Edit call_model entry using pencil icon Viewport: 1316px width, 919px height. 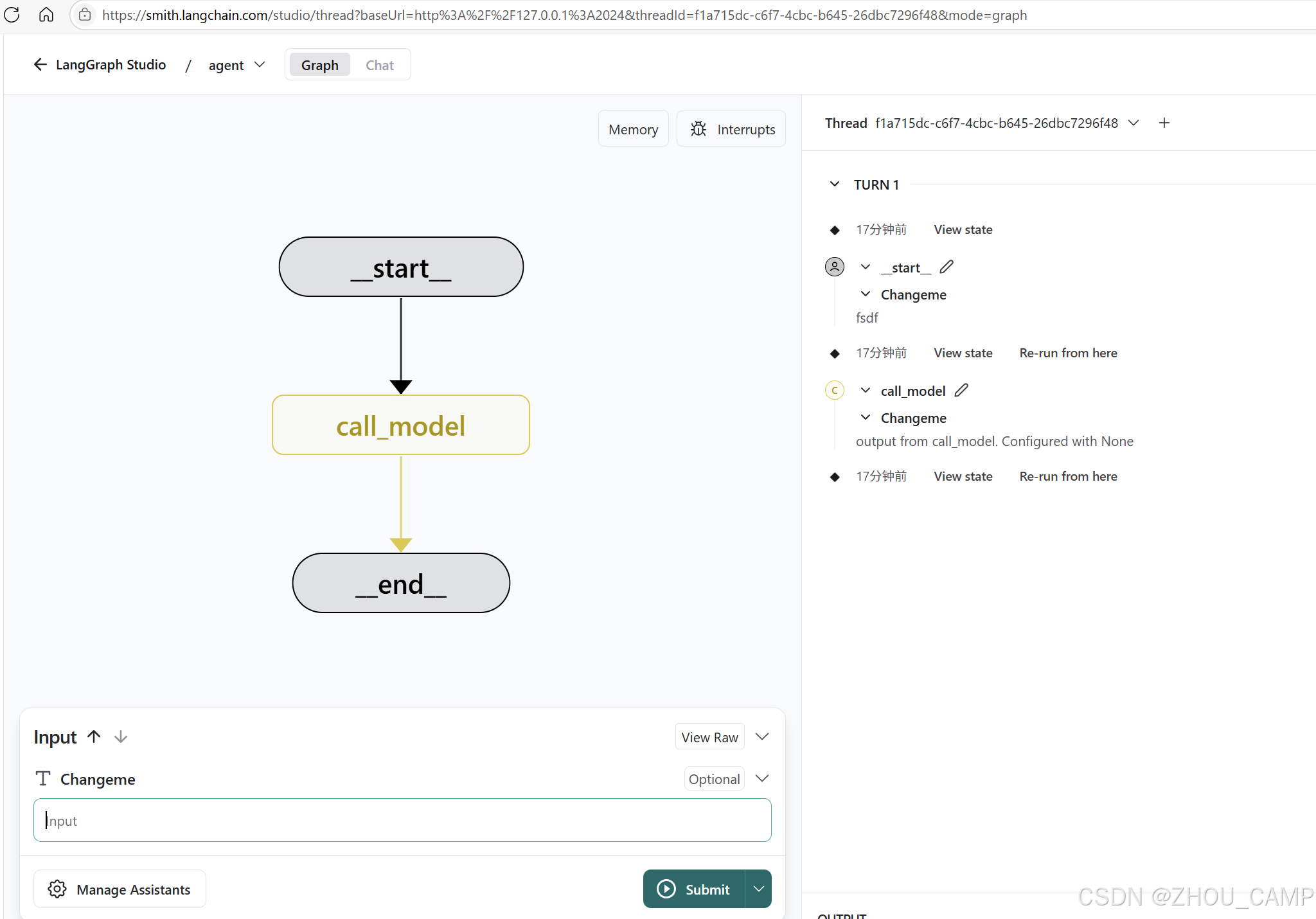point(961,390)
